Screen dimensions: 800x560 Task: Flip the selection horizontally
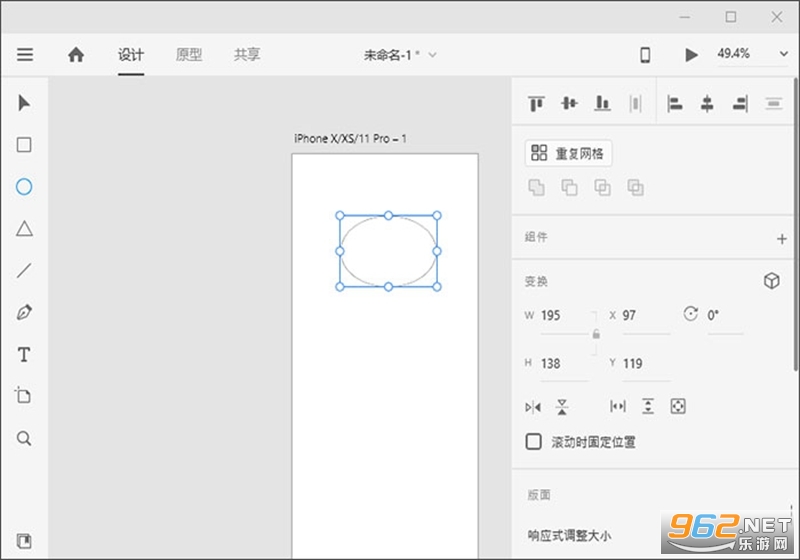click(x=533, y=407)
